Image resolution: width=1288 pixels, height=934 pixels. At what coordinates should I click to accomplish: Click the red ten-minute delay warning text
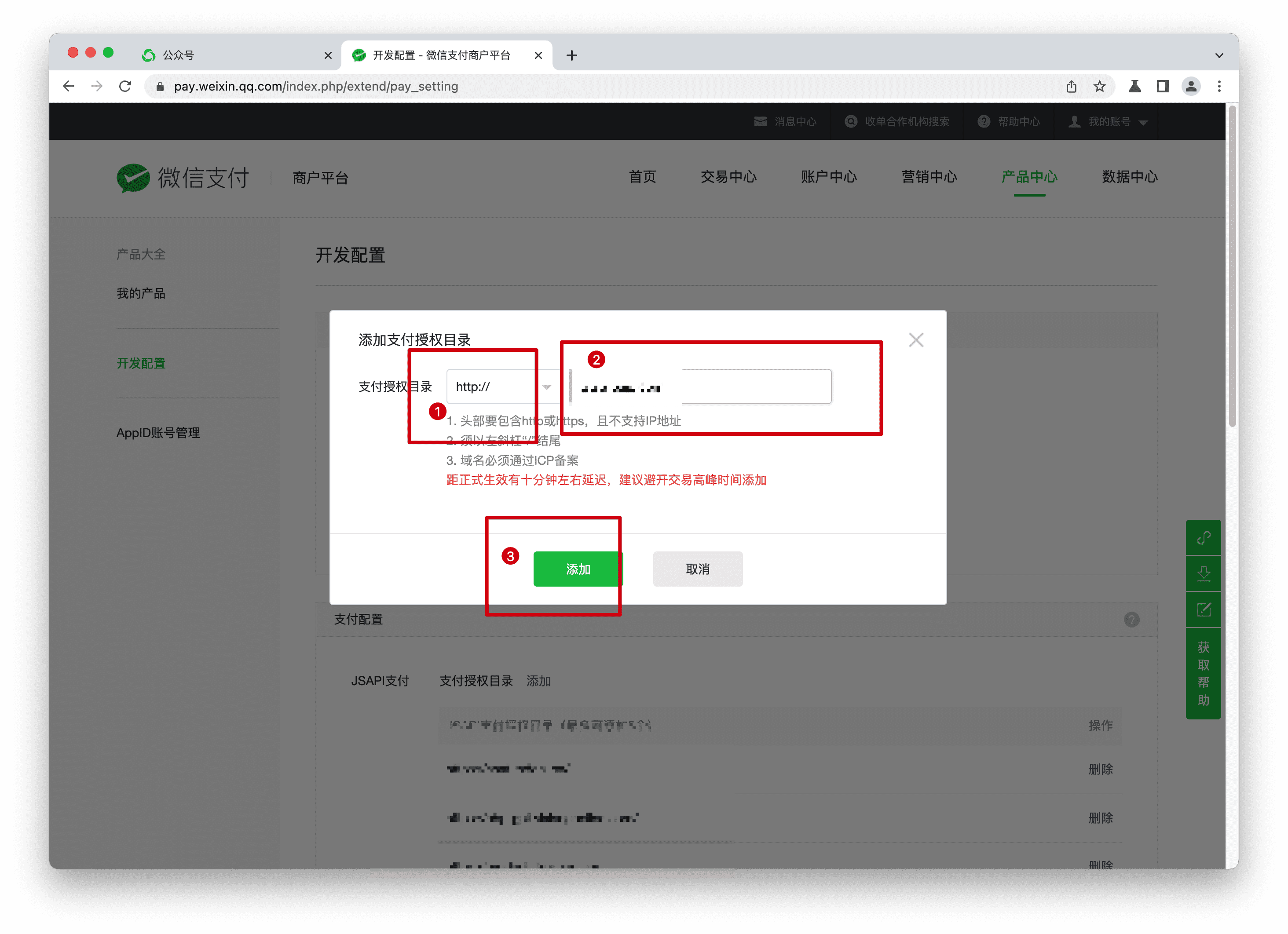607,480
